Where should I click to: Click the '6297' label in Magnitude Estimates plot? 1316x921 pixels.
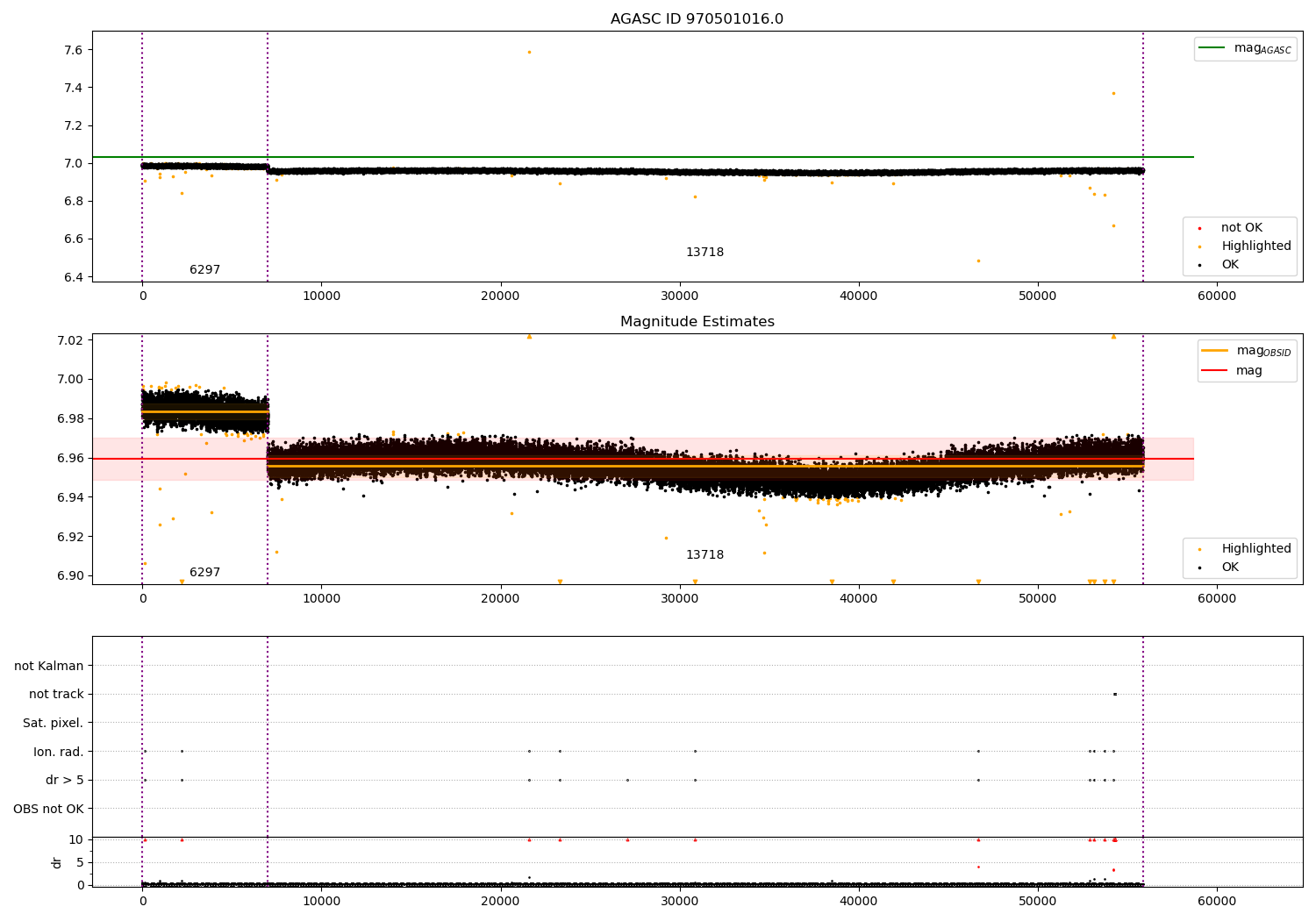(205, 573)
